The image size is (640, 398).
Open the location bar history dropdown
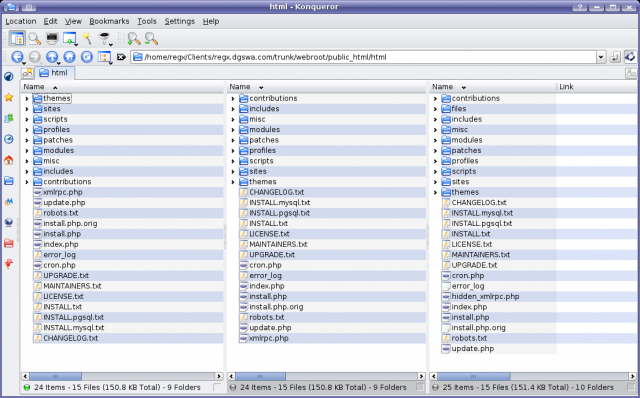click(601, 57)
